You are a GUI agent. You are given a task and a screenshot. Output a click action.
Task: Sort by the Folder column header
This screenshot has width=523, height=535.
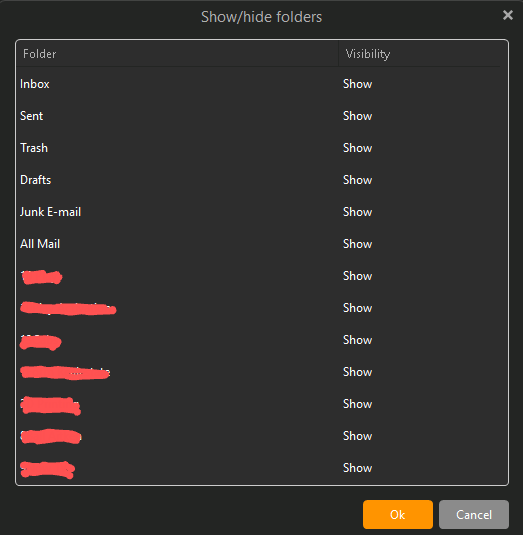(x=177, y=54)
